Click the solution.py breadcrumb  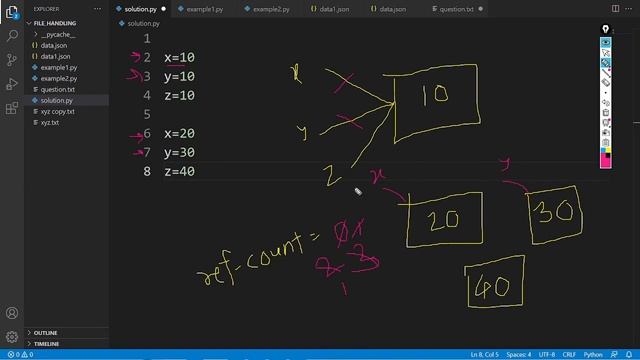(x=139, y=24)
